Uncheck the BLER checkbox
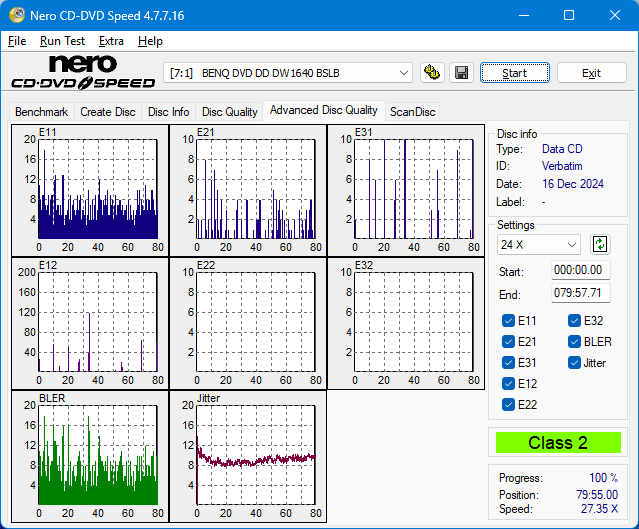This screenshot has height=529, width=639. pyautogui.click(x=574, y=342)
